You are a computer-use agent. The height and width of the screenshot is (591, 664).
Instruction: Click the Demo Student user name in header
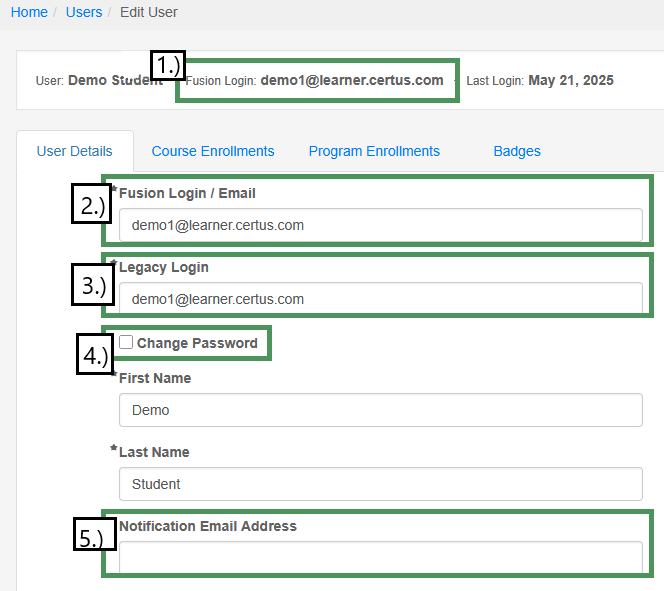click(115, 80)
